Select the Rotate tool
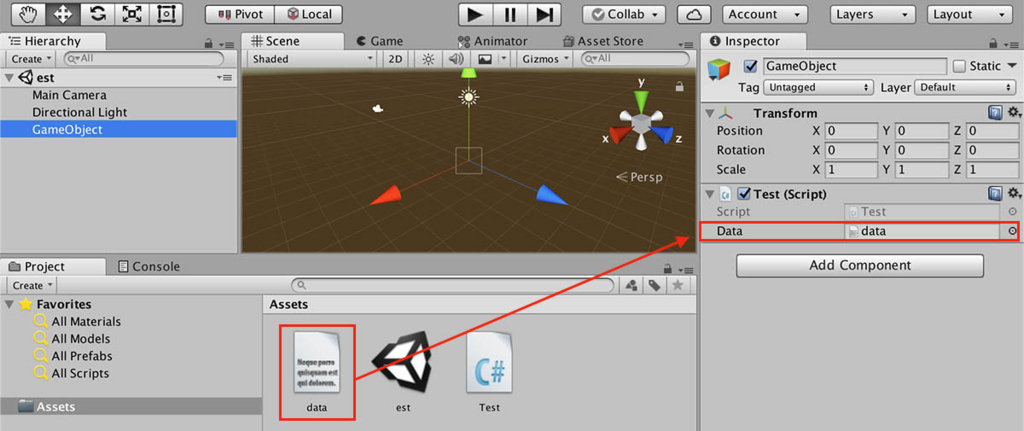This screenshot has height=431, width=1024. pos(97,14)
